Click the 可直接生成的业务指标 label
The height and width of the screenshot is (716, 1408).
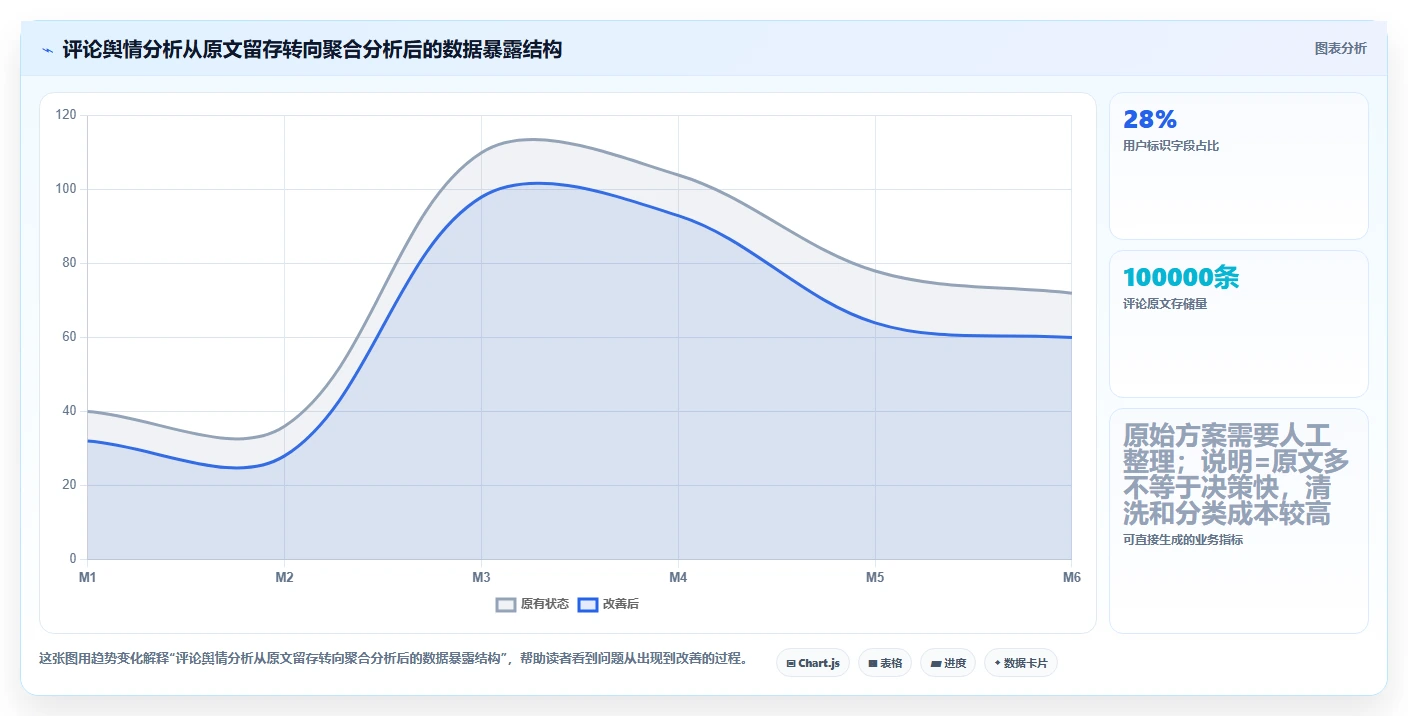(1183, 540)
